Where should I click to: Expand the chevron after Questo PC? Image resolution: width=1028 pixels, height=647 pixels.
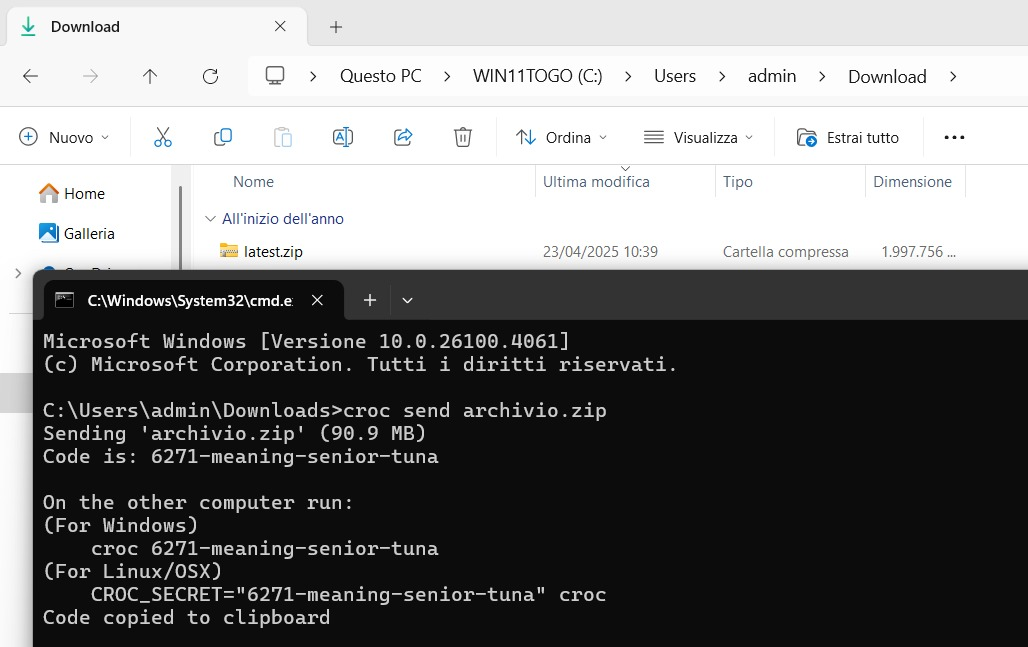[447, 77]
